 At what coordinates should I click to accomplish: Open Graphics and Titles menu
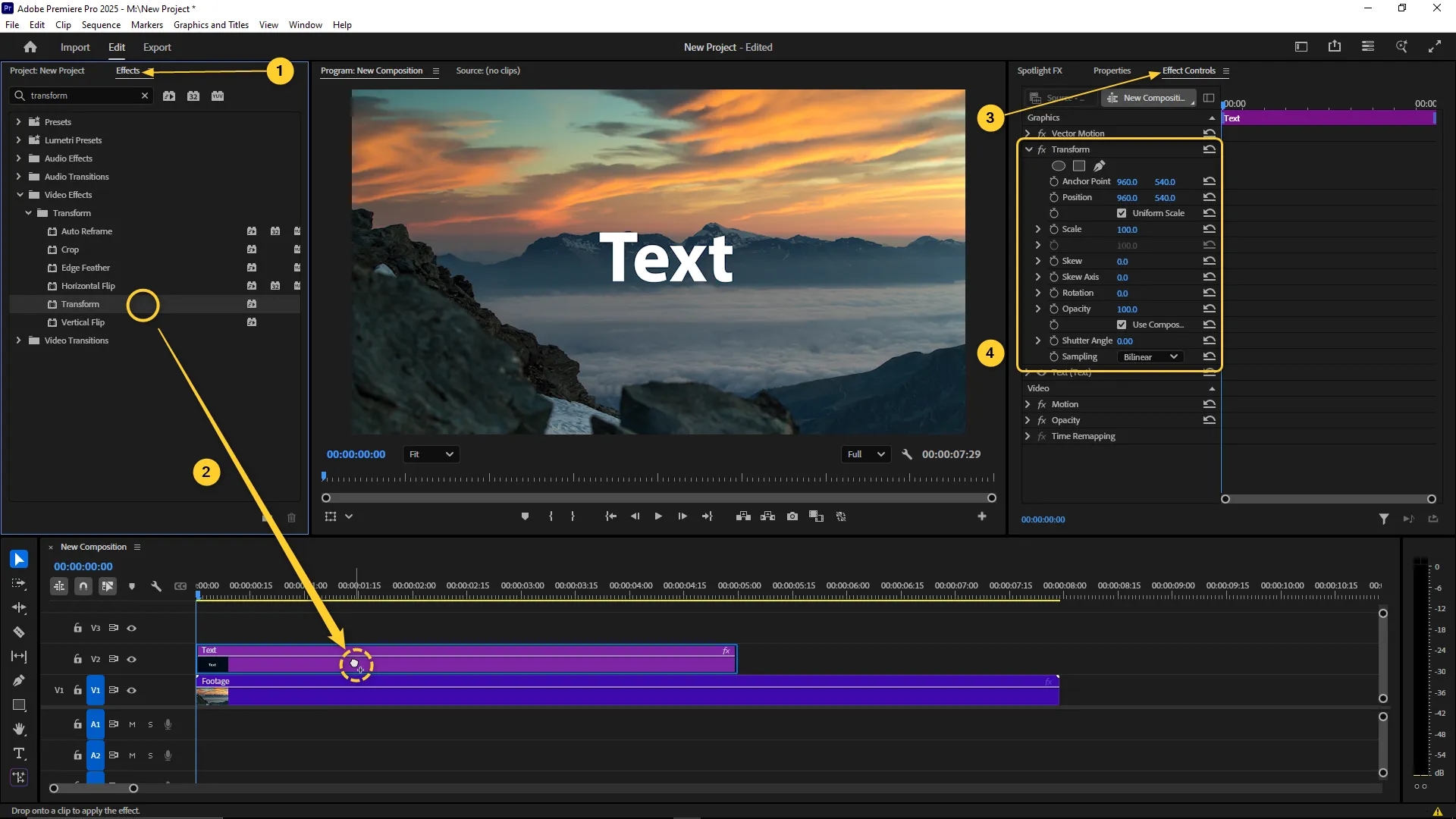point(211,25)
